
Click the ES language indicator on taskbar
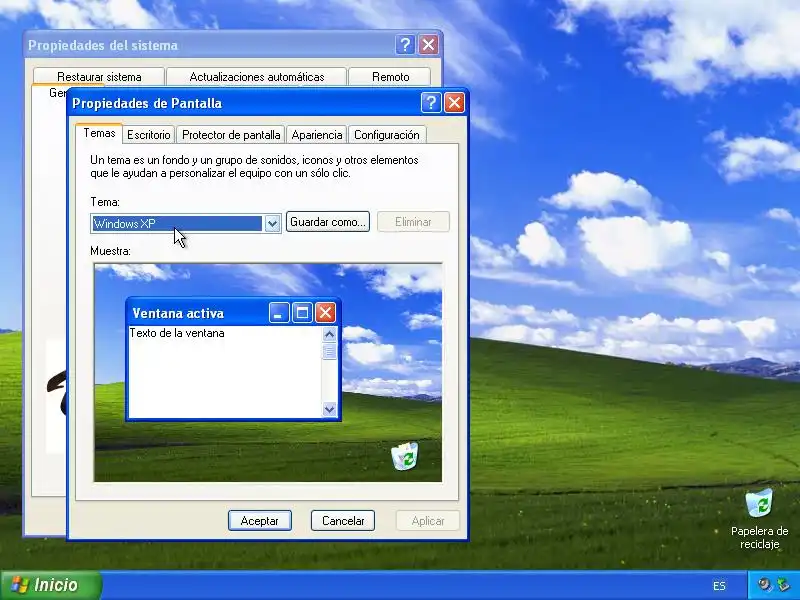pos(719,586)
